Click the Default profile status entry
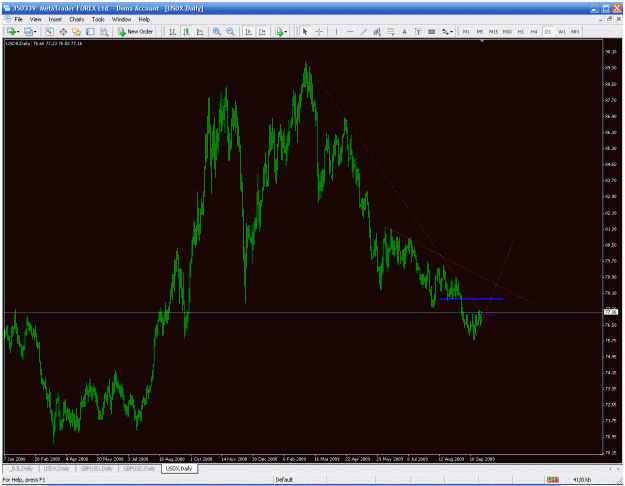This screenshot has height=486, width=625. (x=284, y=480)
